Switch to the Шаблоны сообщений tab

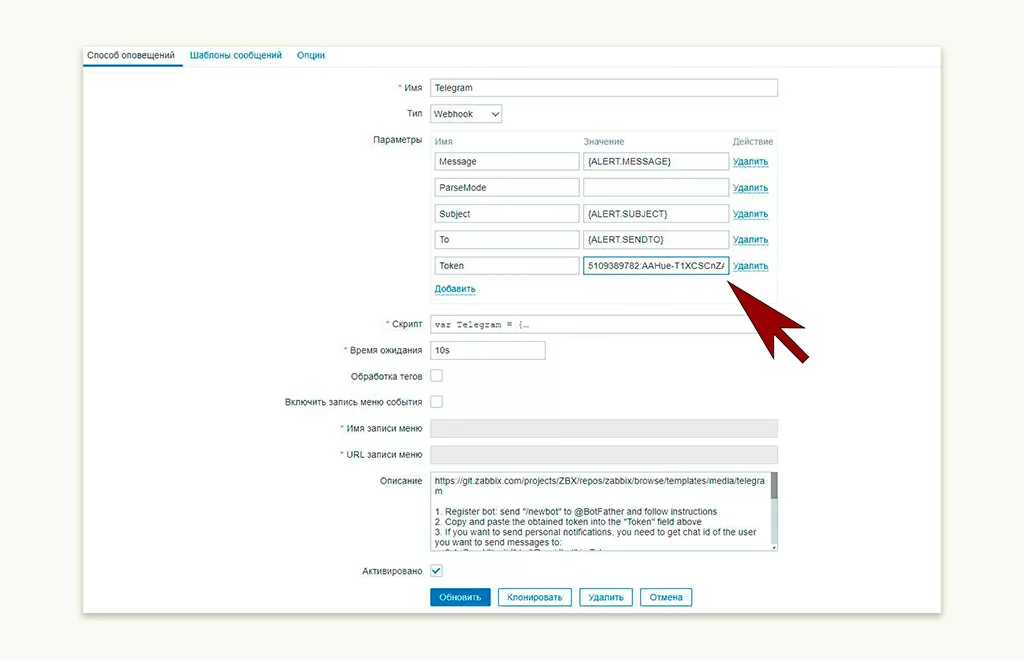tap(236, 55)
